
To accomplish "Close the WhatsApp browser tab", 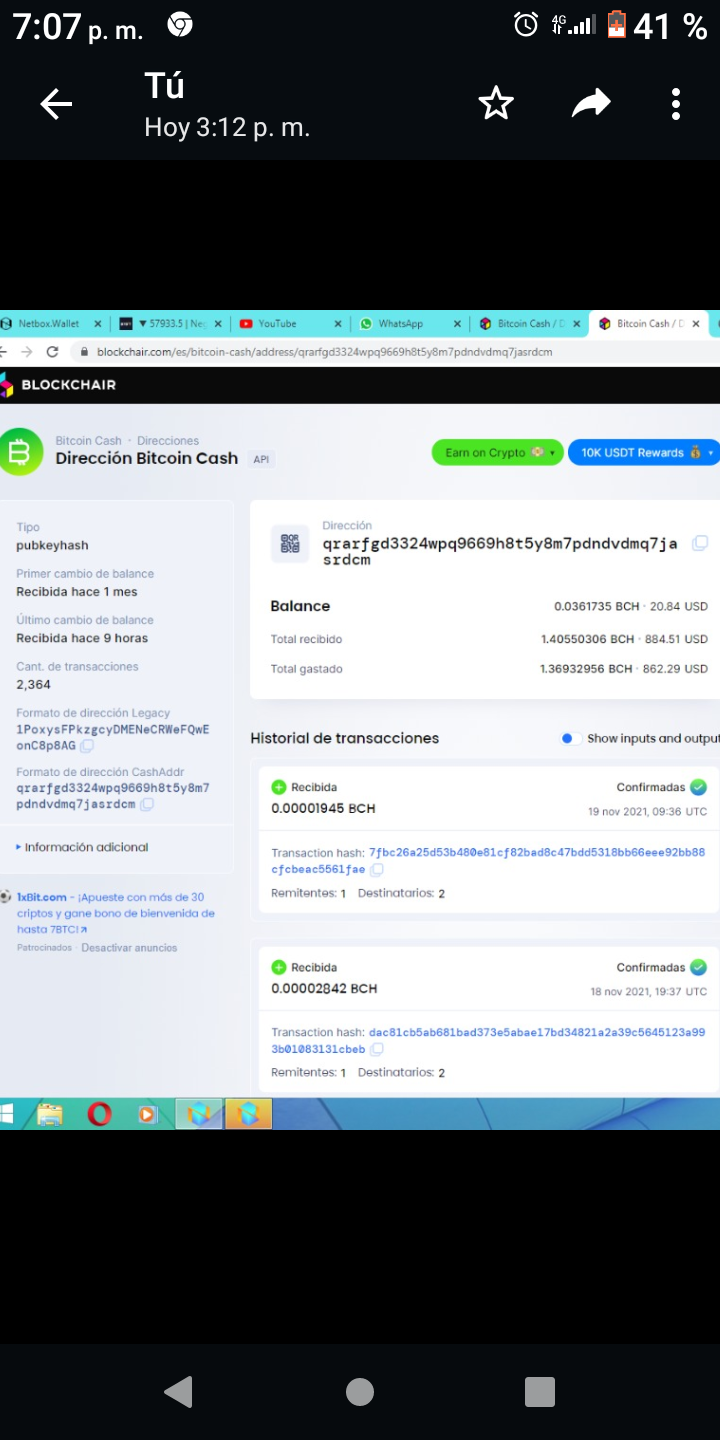I will (x=458, y=324).
